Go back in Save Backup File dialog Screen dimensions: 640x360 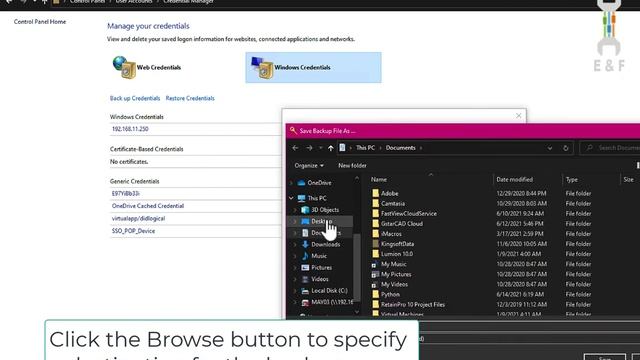click(x=295, y=148)
